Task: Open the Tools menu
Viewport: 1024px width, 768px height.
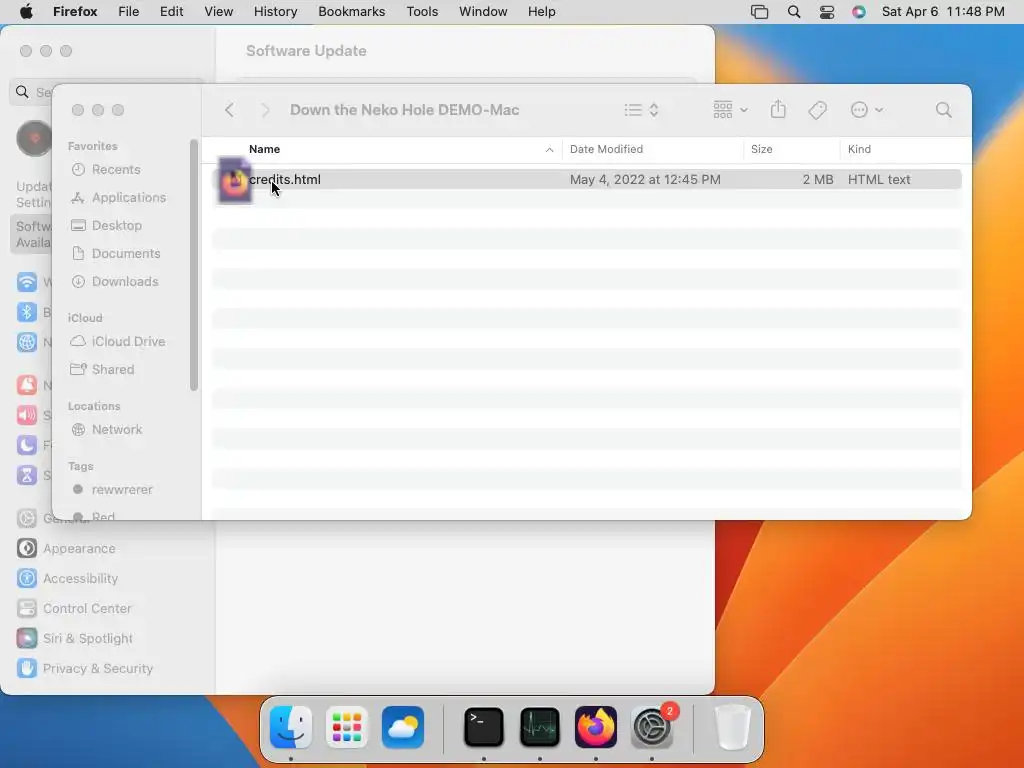Action: click(x=423, y=12)
